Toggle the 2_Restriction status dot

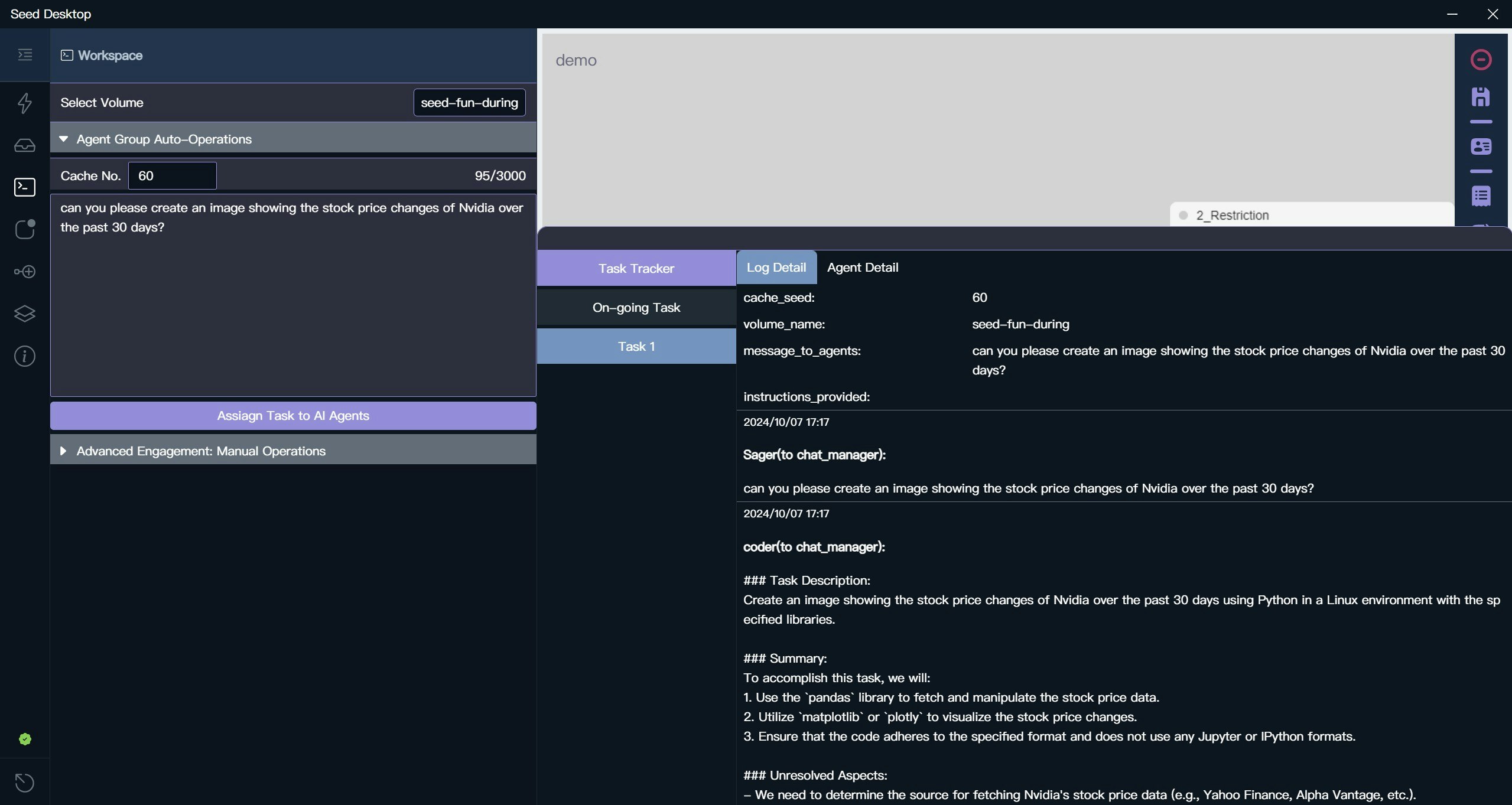tap(1183, 216)
